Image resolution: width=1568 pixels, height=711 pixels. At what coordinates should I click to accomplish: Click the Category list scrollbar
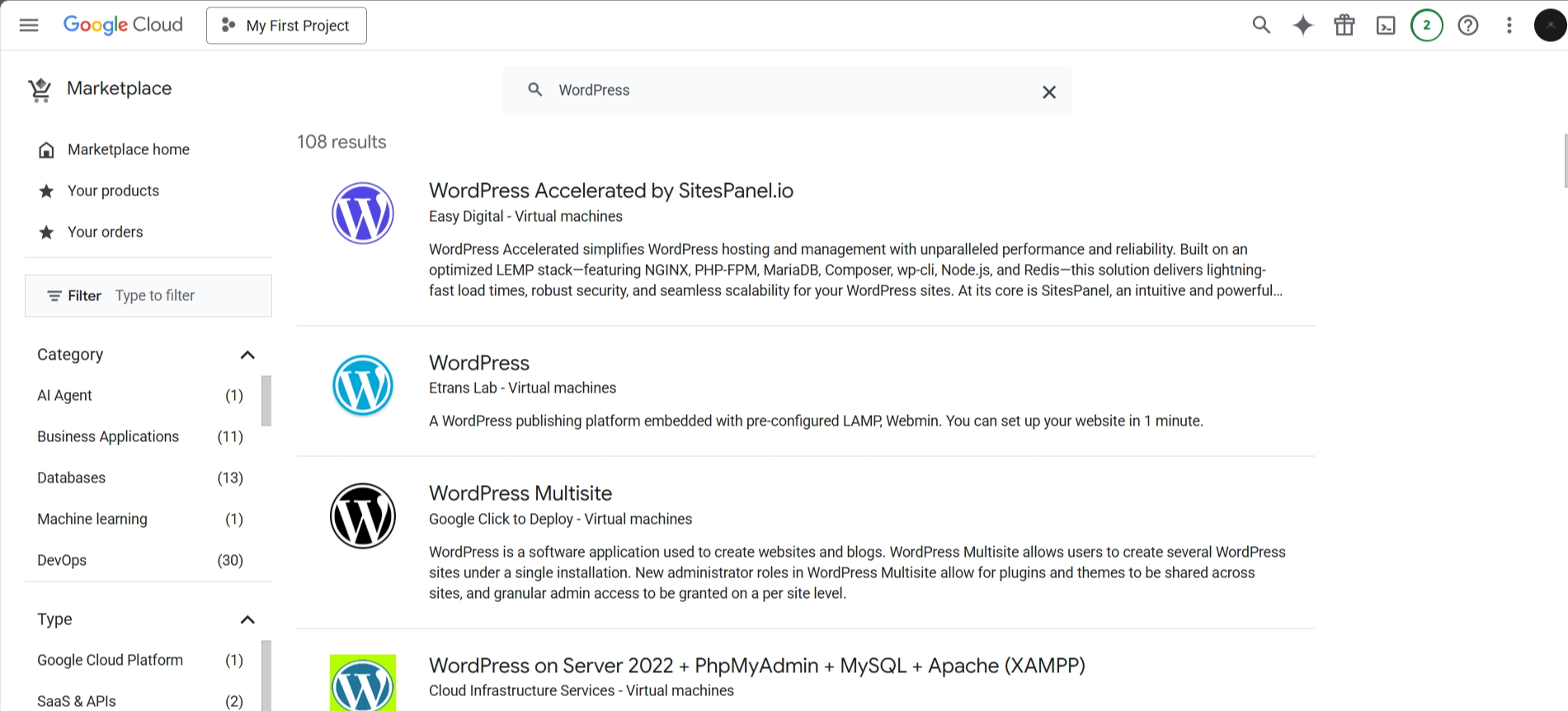[x=266, y=401]
